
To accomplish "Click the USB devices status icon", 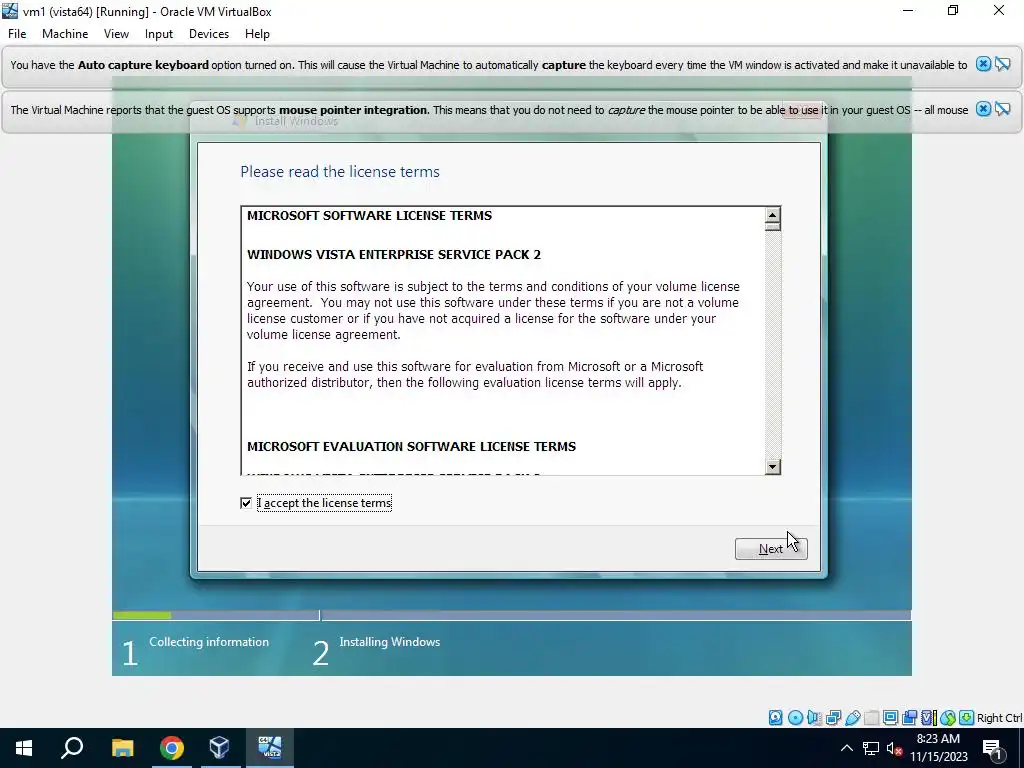I will pos(852,718).
